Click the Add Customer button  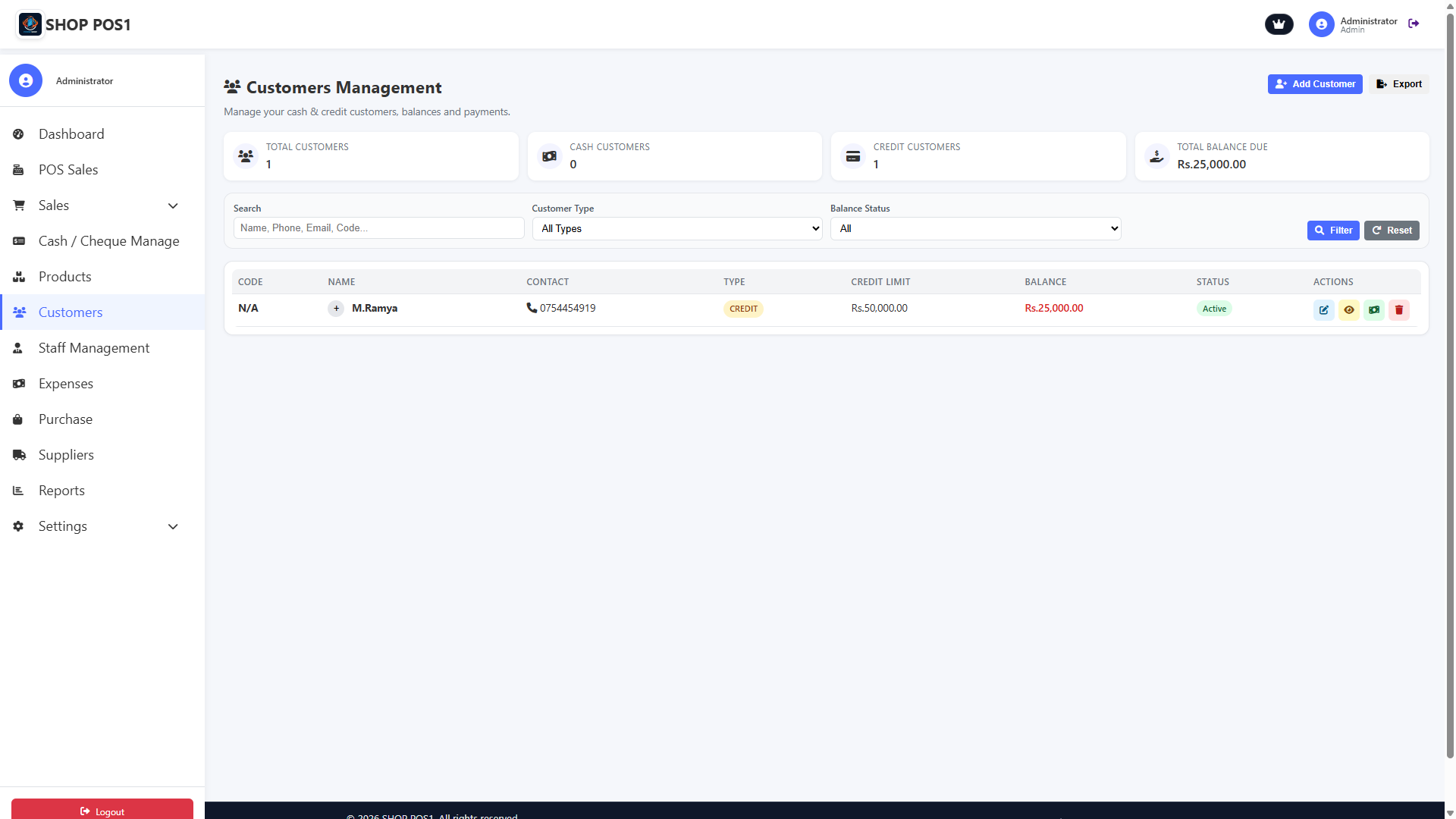(x=1314, y=84)
